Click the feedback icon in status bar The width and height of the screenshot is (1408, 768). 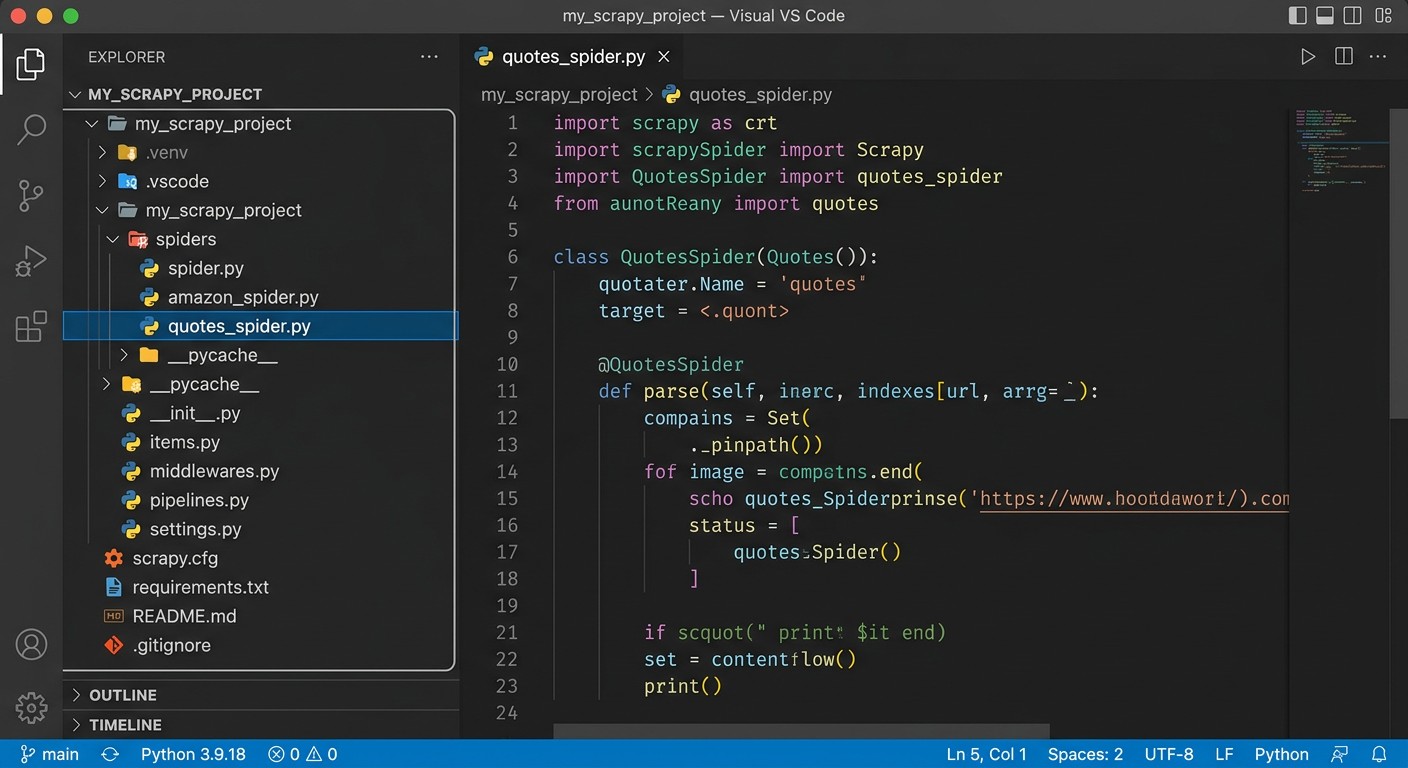[1340, 754]
